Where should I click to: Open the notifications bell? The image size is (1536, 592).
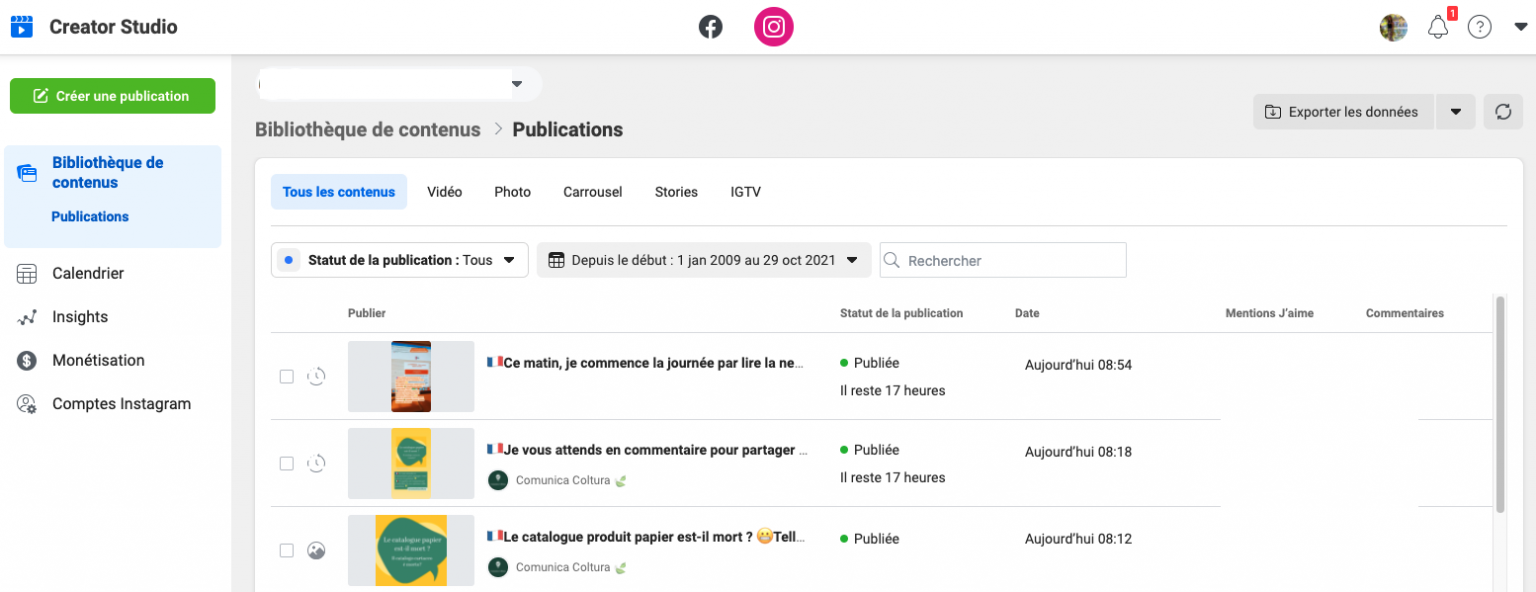pos(1438,27)
